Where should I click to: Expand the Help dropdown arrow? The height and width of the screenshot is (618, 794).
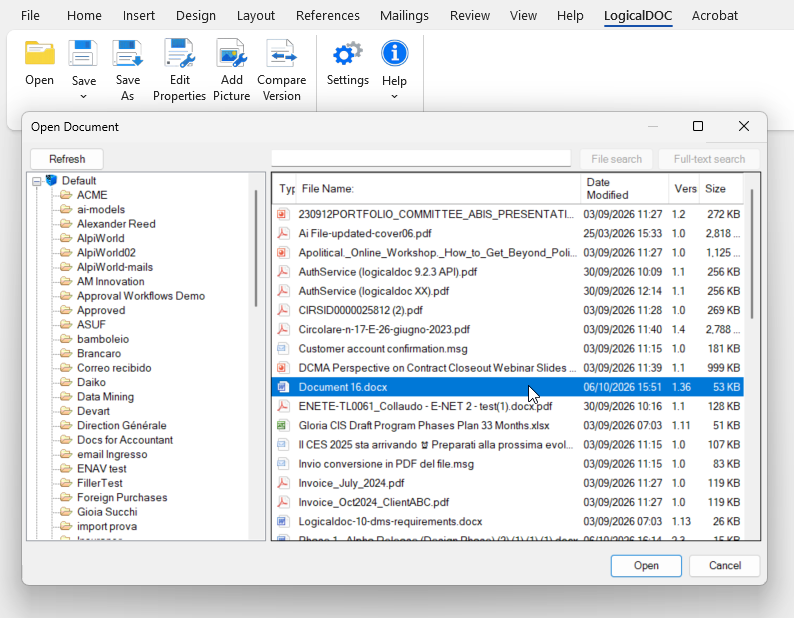point(394,96)
